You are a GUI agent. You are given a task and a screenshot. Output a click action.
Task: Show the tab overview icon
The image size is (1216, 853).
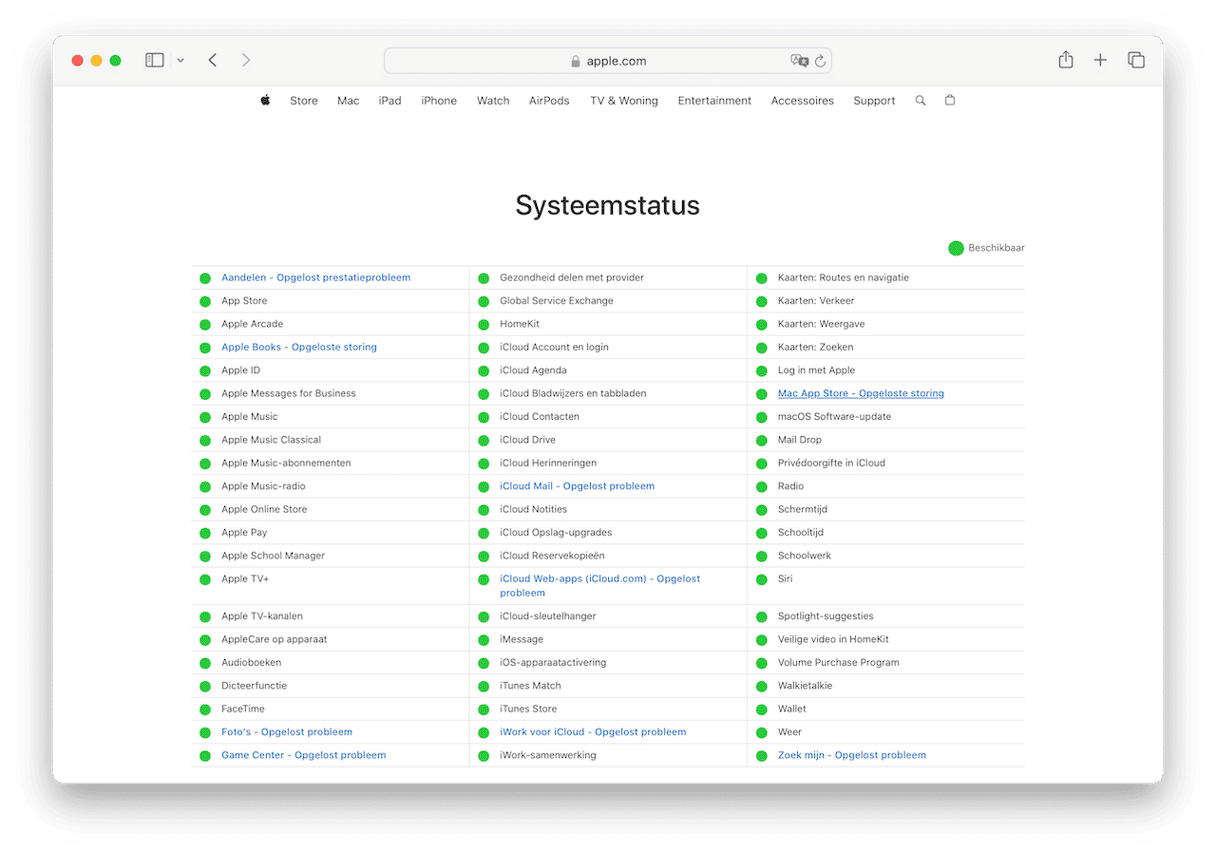pyautogui.click(x=1136, y=60)
